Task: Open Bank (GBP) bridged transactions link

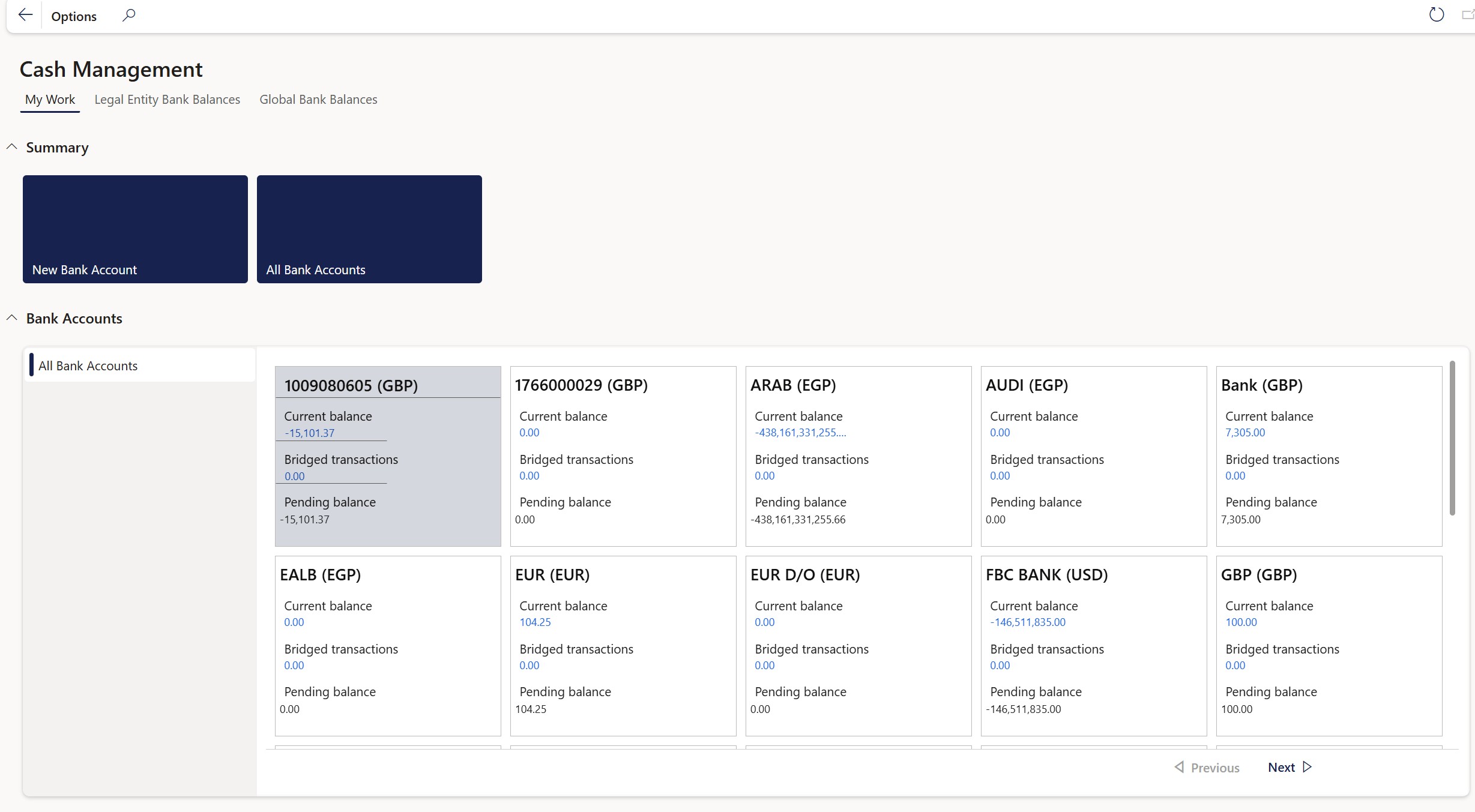Action: pyautogui.click(x=1235, y=476)
